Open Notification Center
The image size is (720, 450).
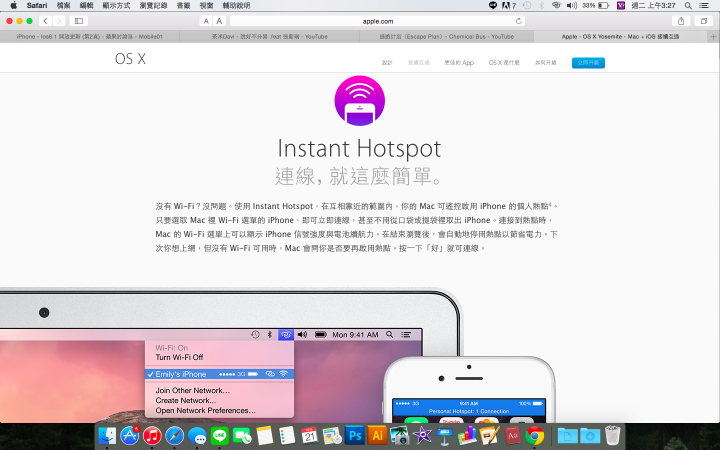703,6
